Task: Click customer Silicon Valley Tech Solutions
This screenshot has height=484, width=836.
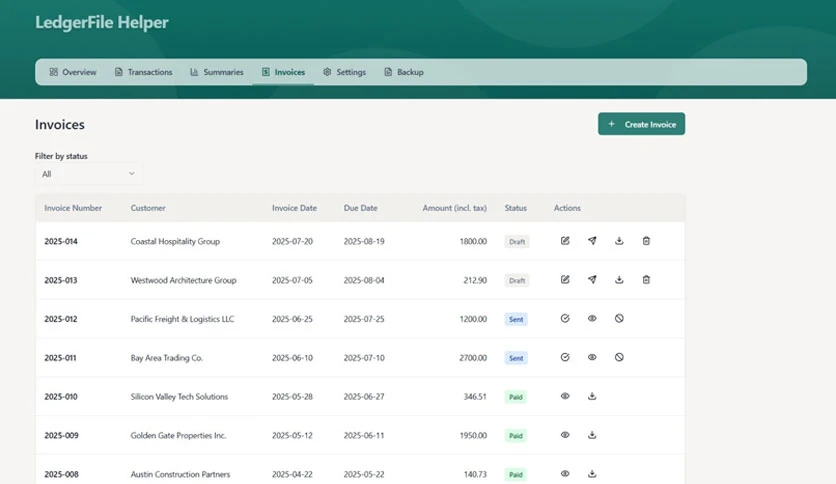Action: (x=179, y=397)
